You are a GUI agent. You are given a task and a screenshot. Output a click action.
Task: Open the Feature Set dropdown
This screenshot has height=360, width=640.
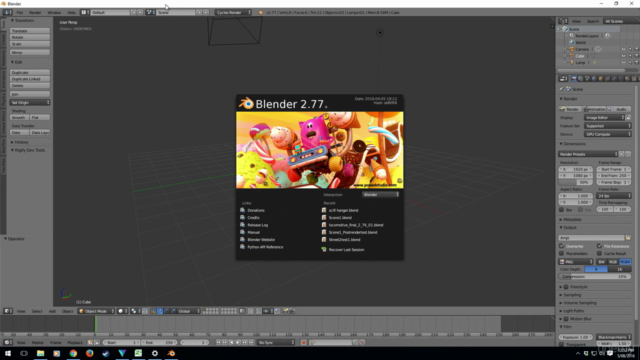(x=608, y=126)
